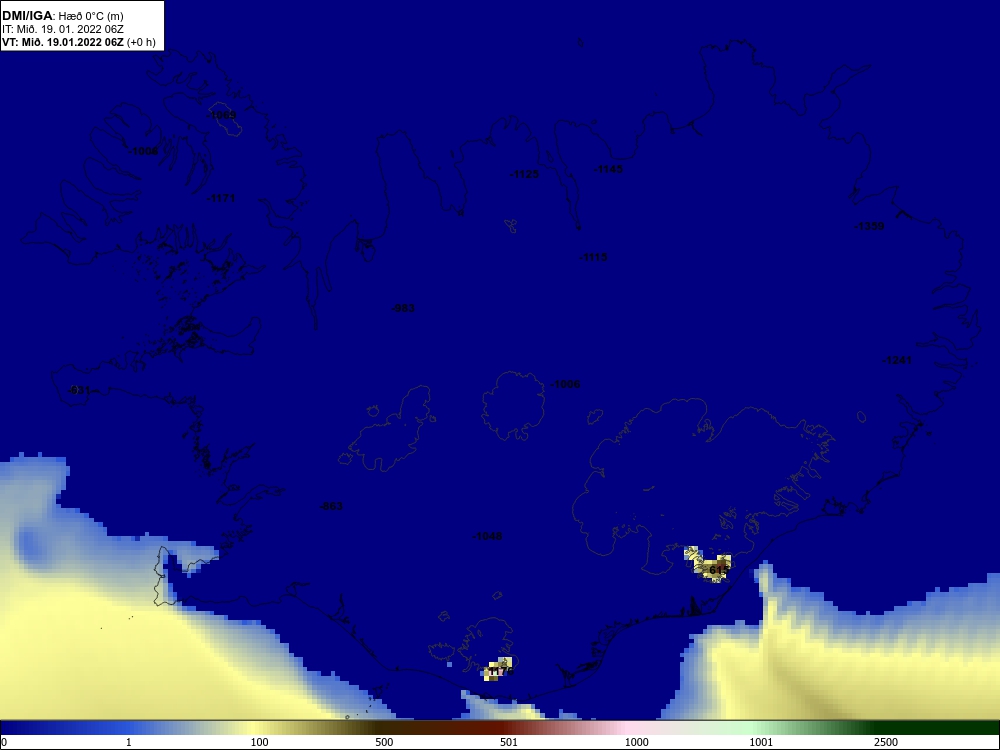Click the -1006 value beside the round central glacier

[565, 384]
